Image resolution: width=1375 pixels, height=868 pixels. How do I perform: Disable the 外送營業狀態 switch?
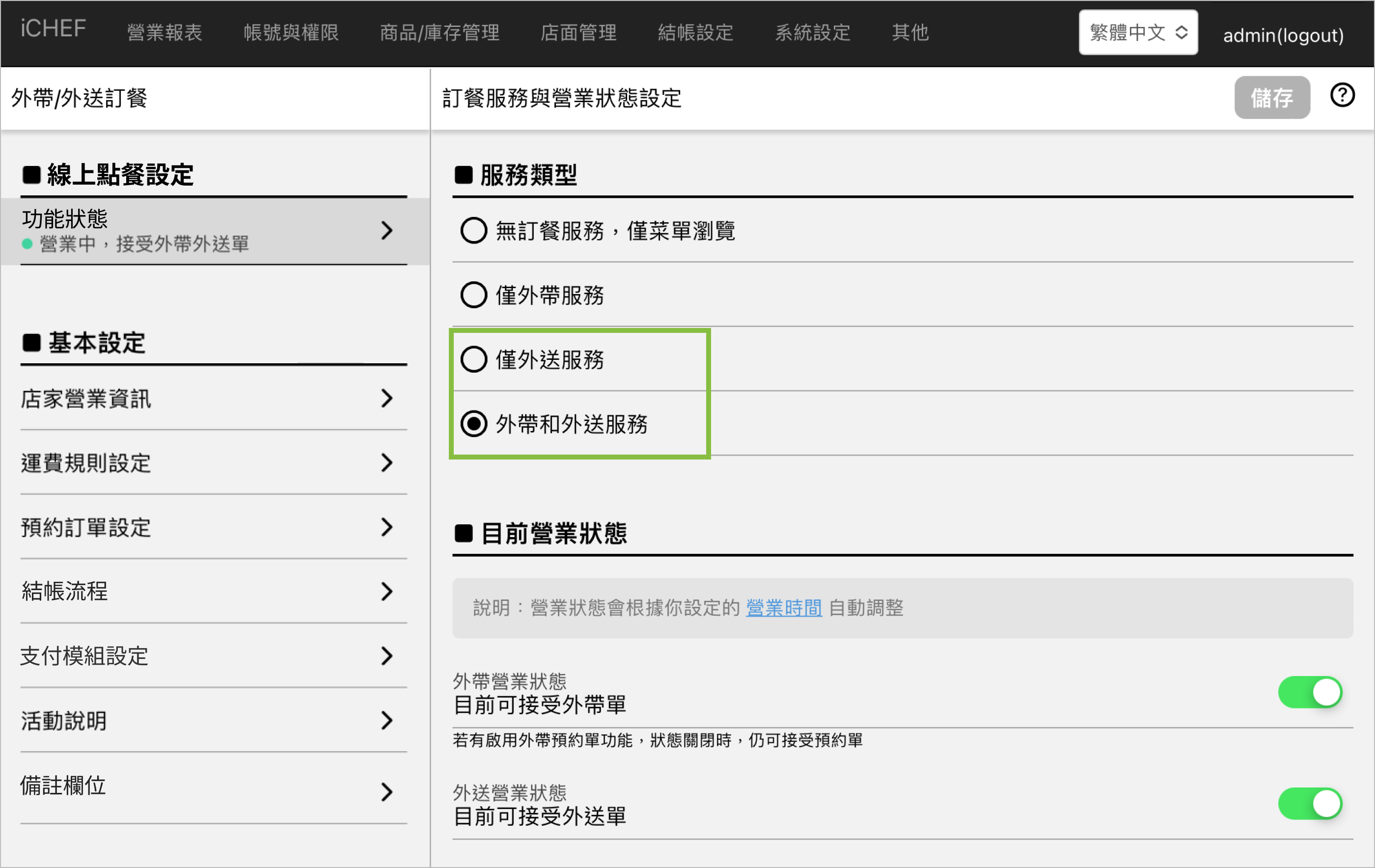[1309, 804]
